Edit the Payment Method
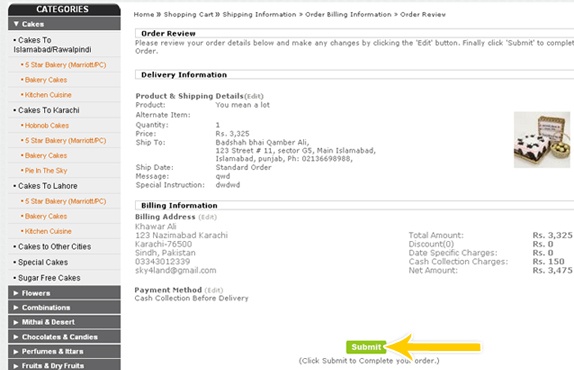The height and width of the screenshot is (370, 574). point(213,290)
